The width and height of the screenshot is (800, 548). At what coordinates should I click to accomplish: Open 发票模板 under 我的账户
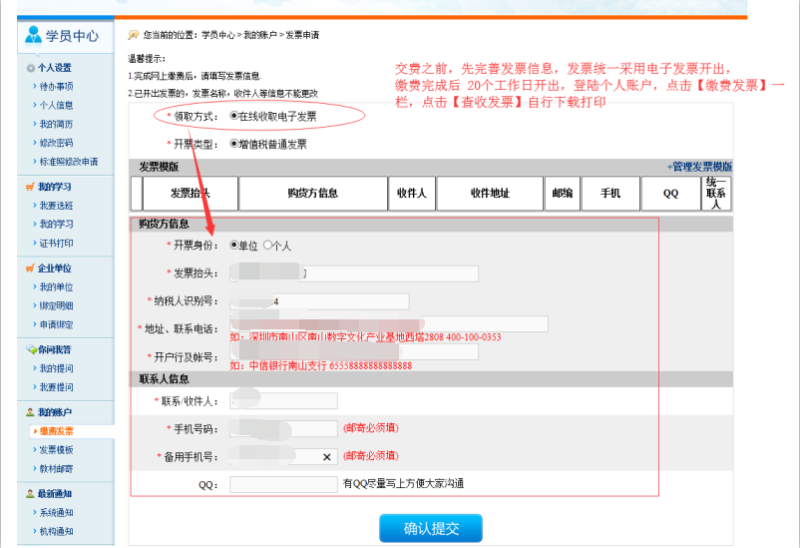click(56, 450)
